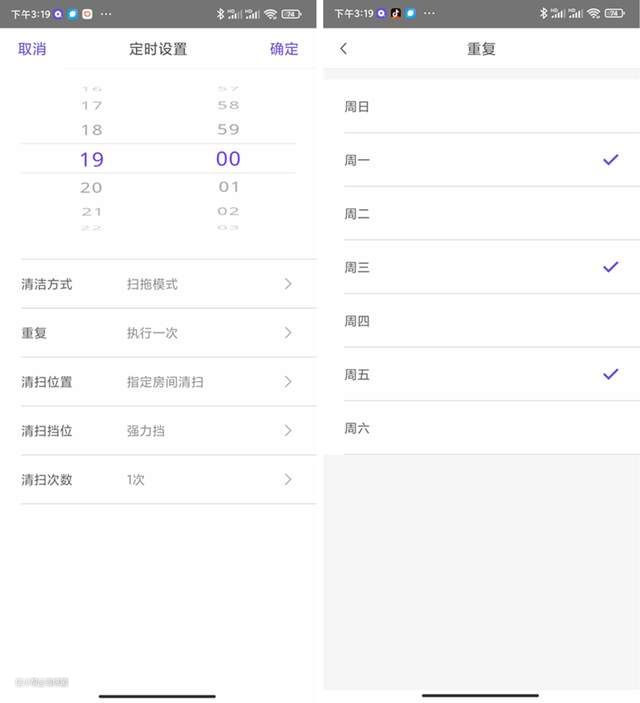The height and width of the screenshot is (703, 640).
Task: Expand 清扫挡位 chevron arrow
Action: pos(288,431)
